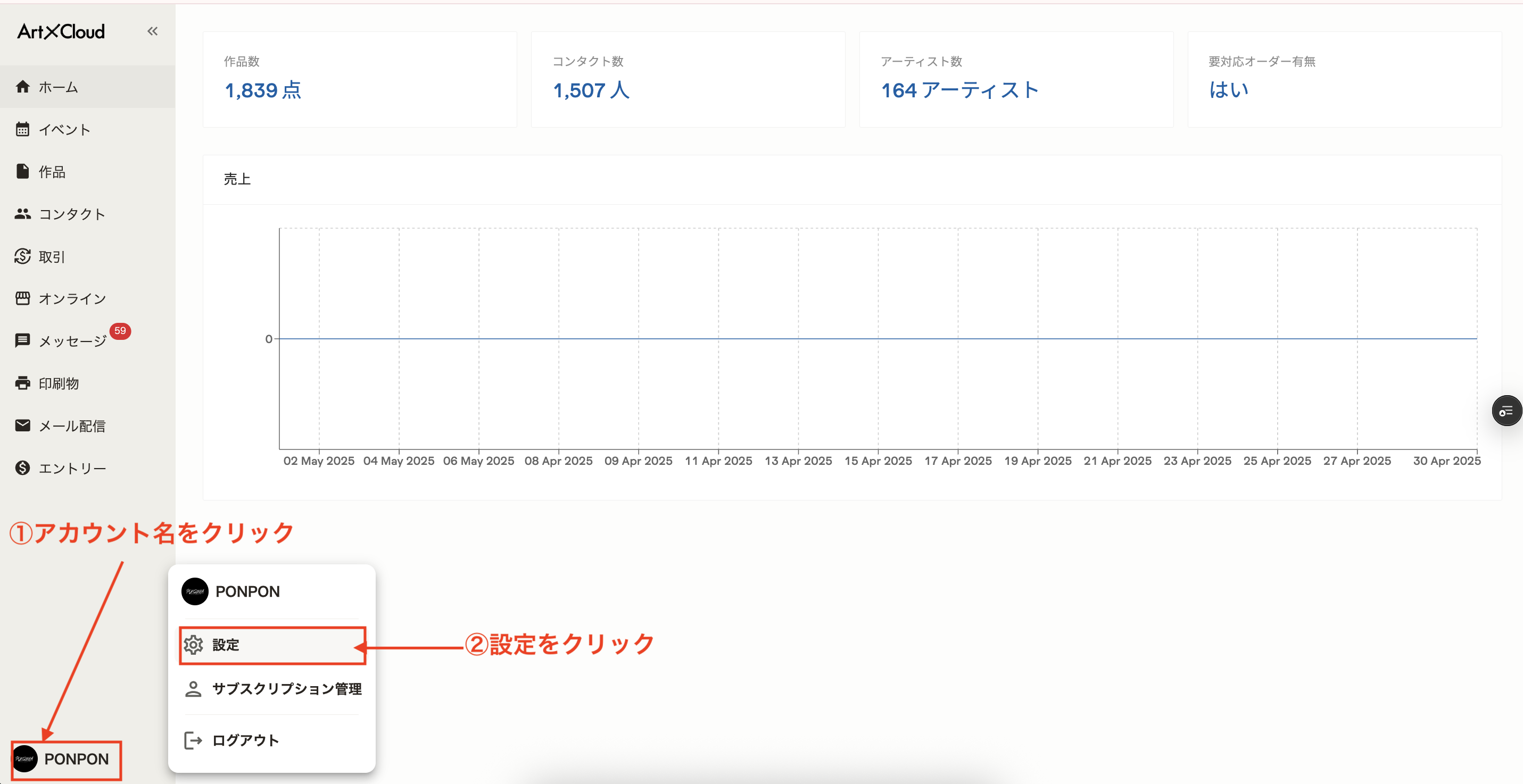Click the 02 May 2025 axis label
This screenshot has height=784, width=1523.
tap(319, 461)
